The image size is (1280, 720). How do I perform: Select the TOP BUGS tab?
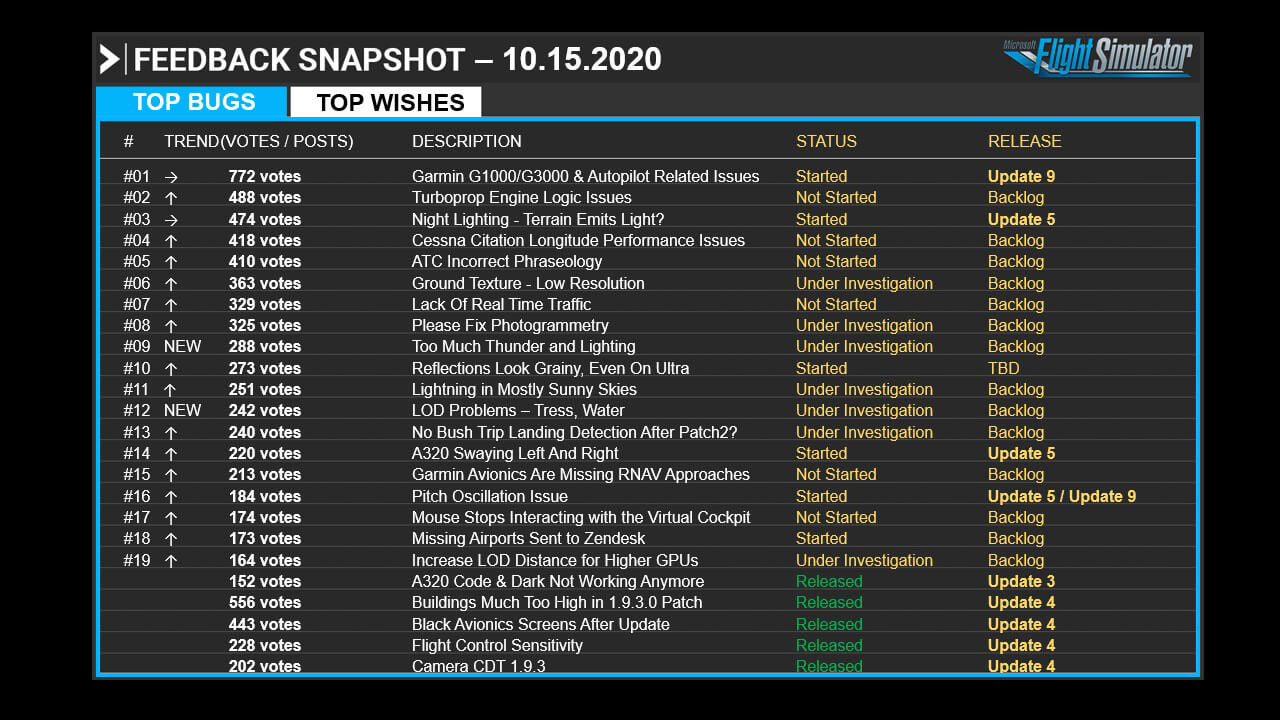[x=194, y=102]
